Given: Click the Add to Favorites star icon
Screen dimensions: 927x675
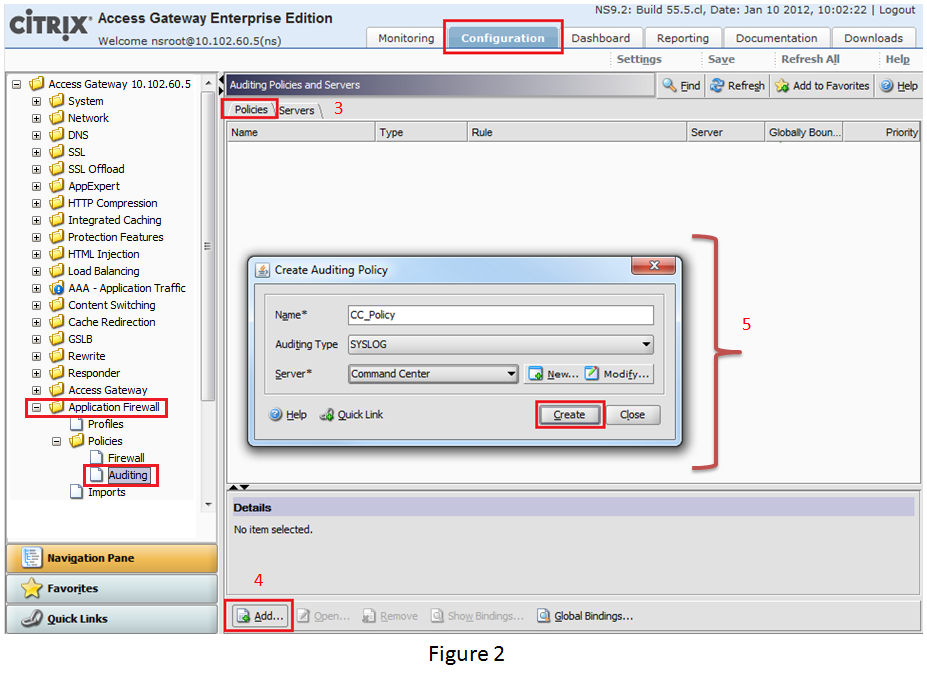Looking at the screenshot, I should [x=782, y=86].
